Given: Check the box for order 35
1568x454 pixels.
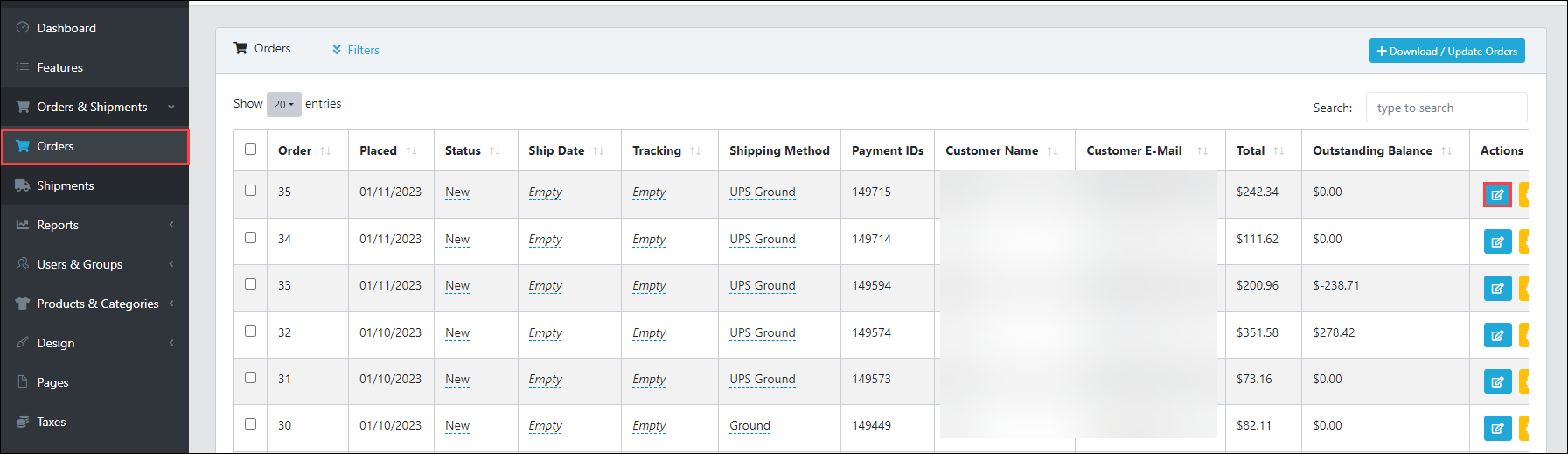Looking at the screenshot, I should 251,191.
